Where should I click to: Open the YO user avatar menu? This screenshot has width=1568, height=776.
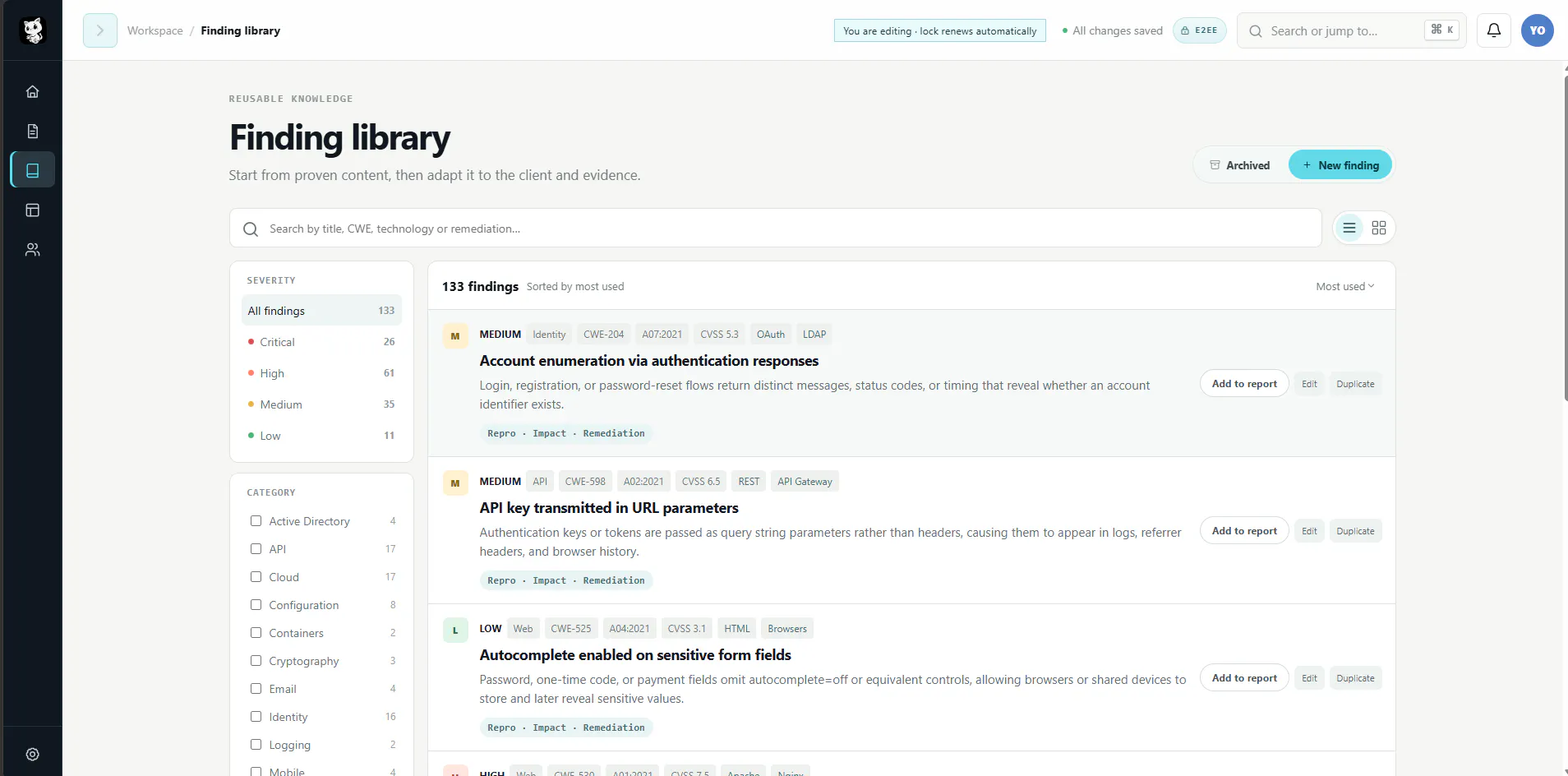coord(1537,30)
